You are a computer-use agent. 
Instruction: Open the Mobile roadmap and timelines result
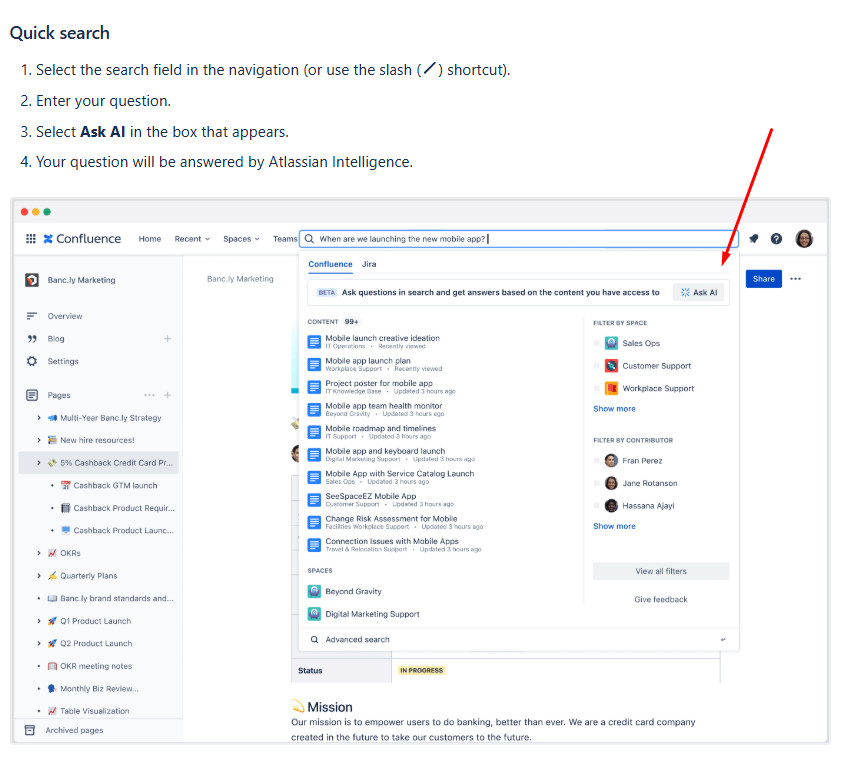coord(380,429)
